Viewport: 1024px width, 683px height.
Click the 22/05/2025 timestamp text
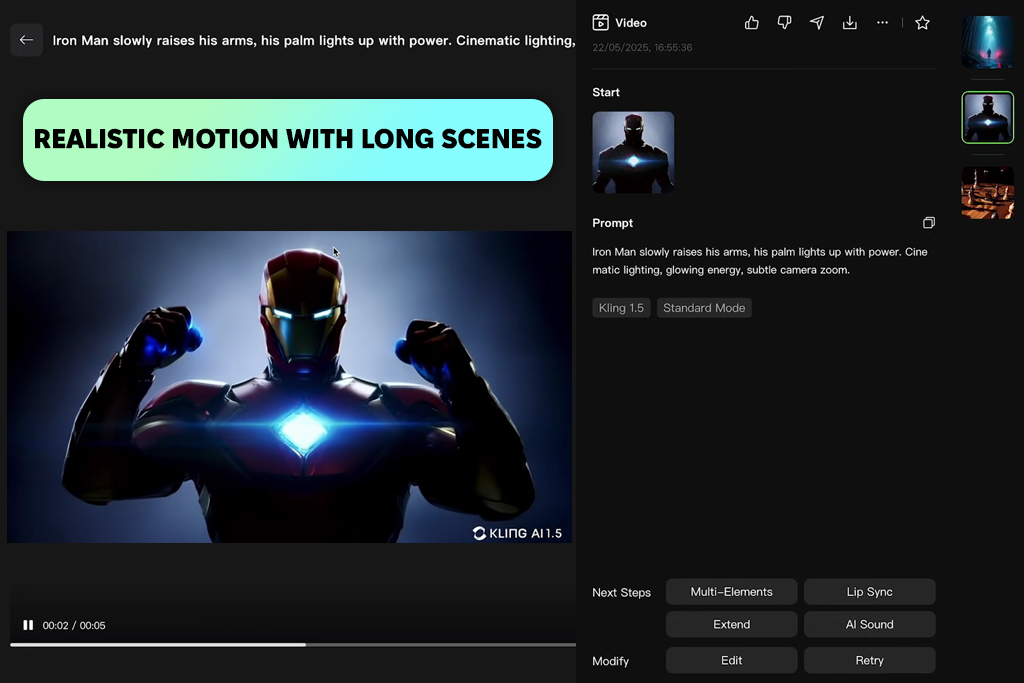[642, 48]
